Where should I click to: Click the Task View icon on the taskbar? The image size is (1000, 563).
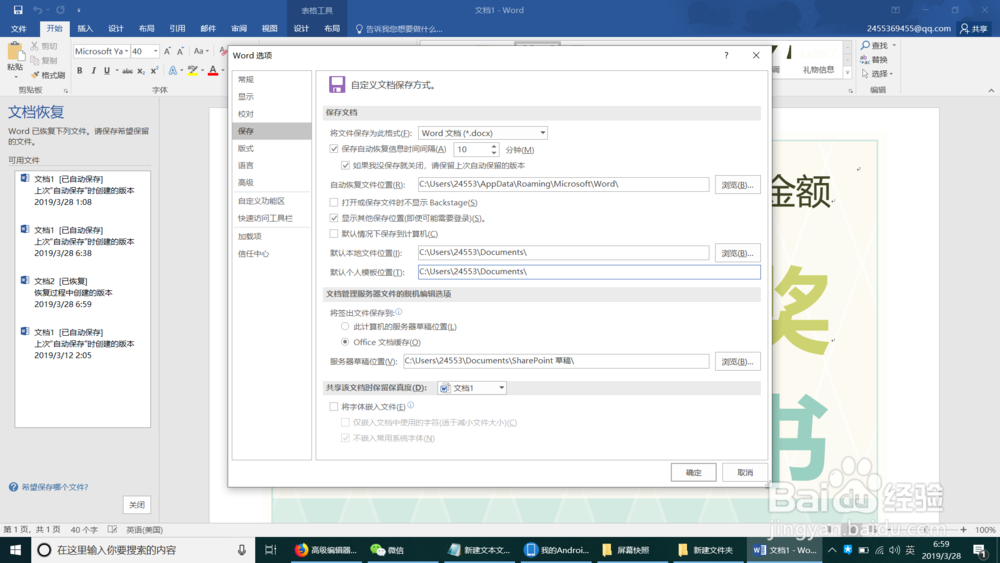[x=270, y=550]
